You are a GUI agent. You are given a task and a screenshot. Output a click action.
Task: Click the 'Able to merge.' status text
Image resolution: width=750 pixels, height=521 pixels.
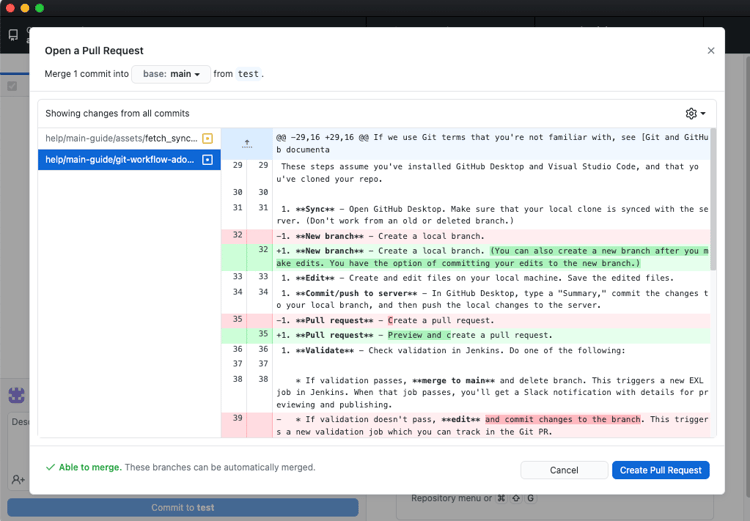pyautogui.click(x=90, y=467)
